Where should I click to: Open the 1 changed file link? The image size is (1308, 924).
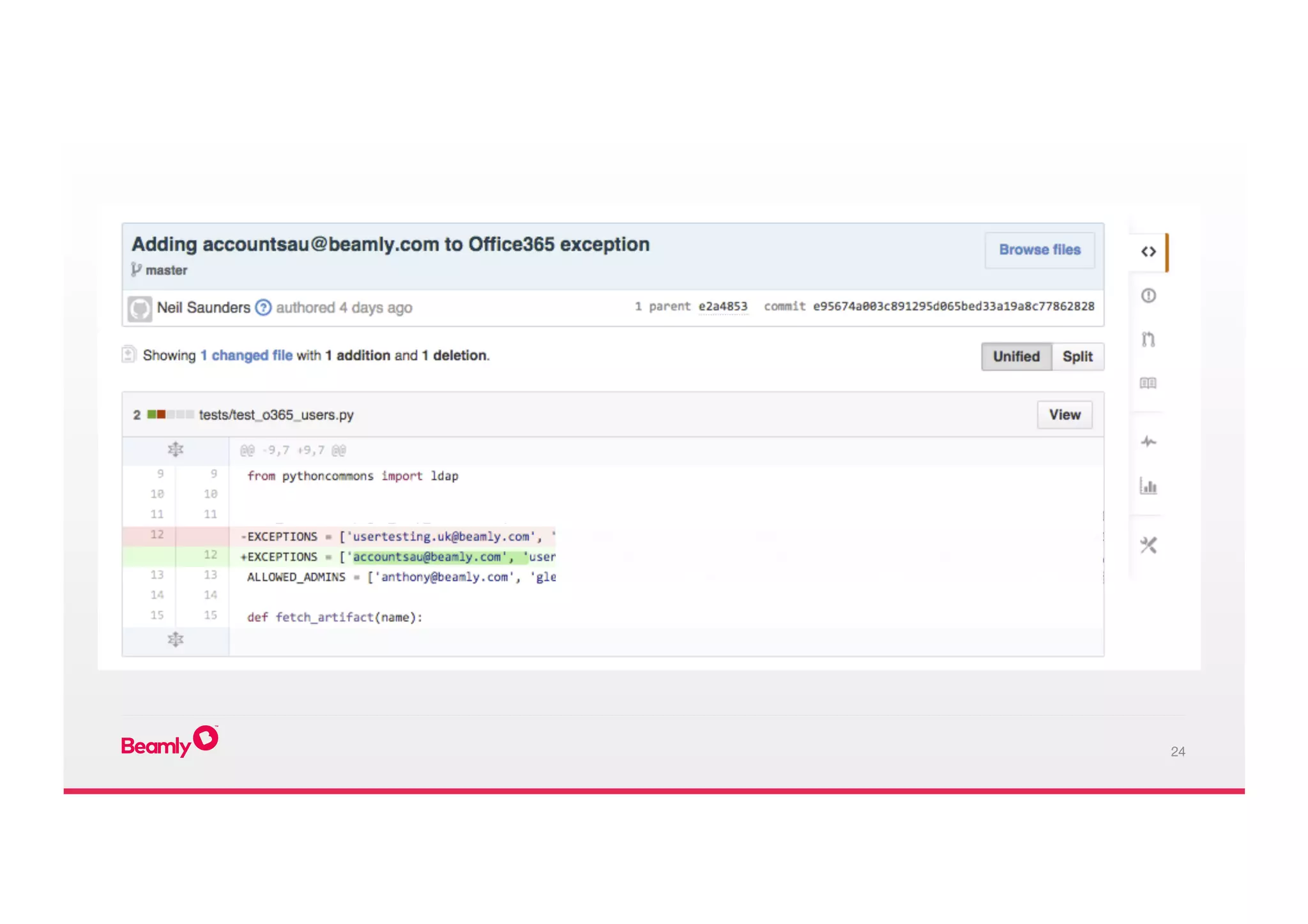(247, 356)
